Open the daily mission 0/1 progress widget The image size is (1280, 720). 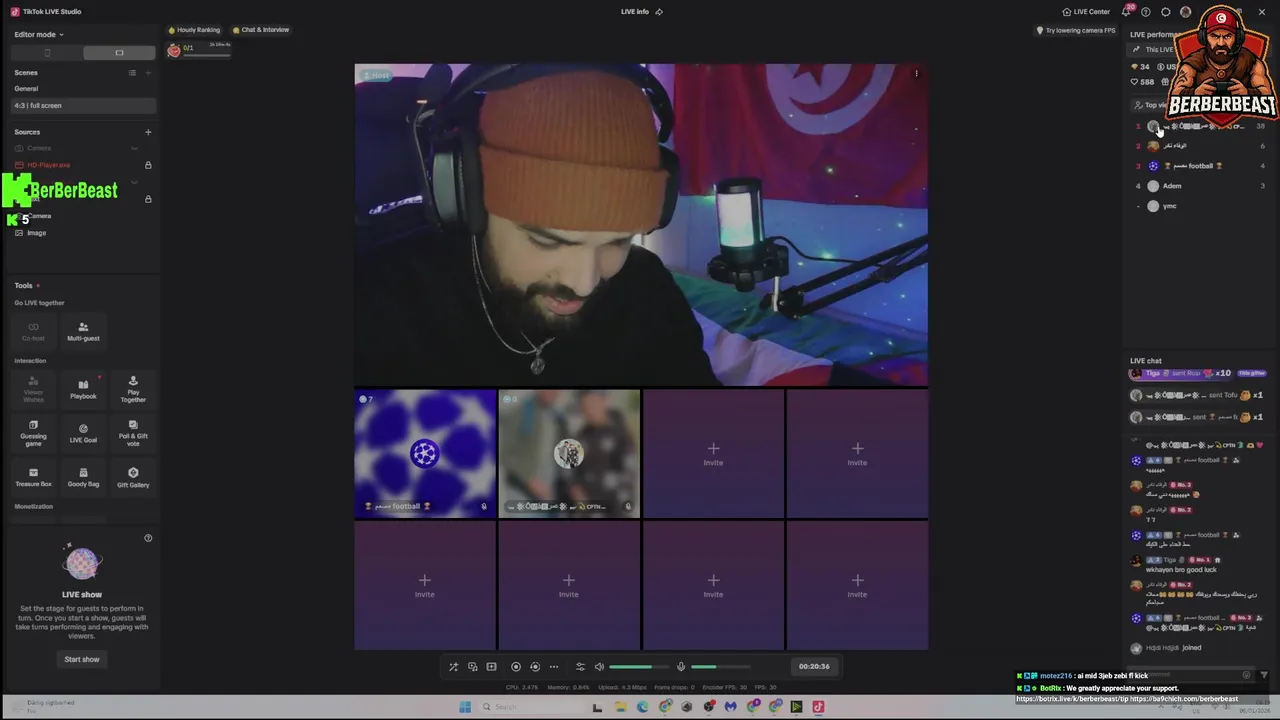[x=199, y=50]
